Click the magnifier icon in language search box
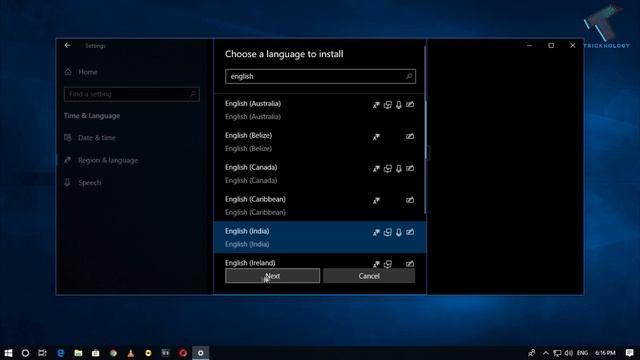640x360 pixels. click(x=409, y=76)
